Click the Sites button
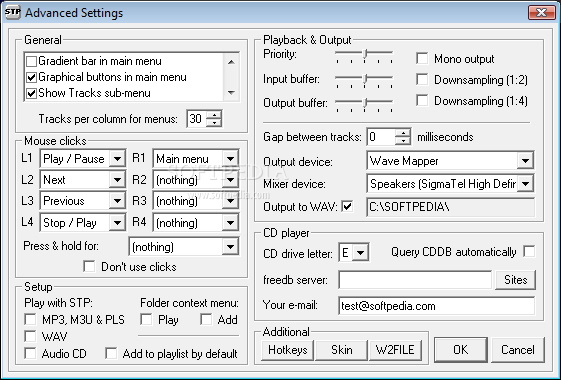This screenshot has width=561, height=380. [516, 279]
